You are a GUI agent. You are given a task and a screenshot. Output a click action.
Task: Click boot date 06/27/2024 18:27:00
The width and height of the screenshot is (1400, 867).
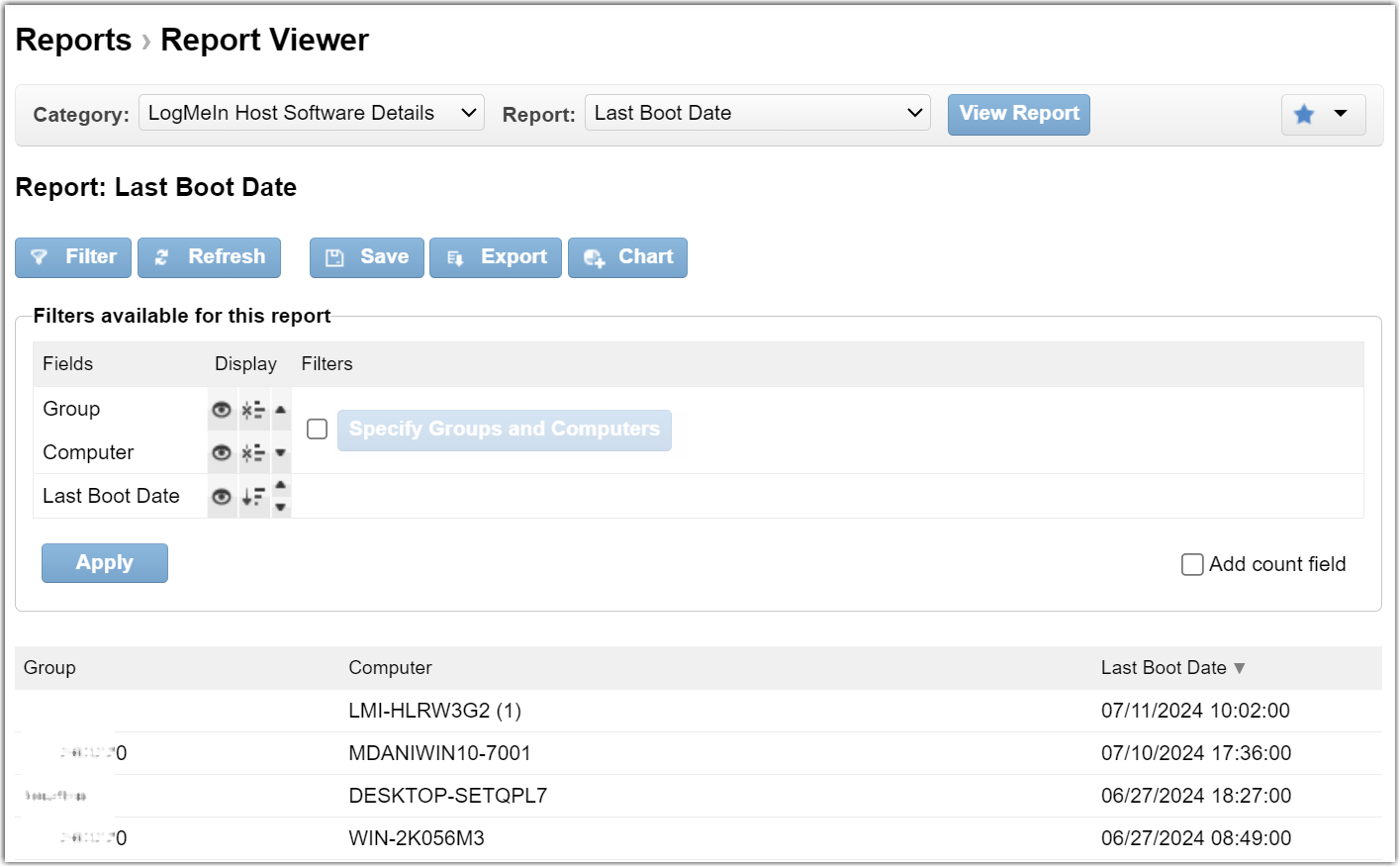pyautogui.click(x=1196, y=796)
